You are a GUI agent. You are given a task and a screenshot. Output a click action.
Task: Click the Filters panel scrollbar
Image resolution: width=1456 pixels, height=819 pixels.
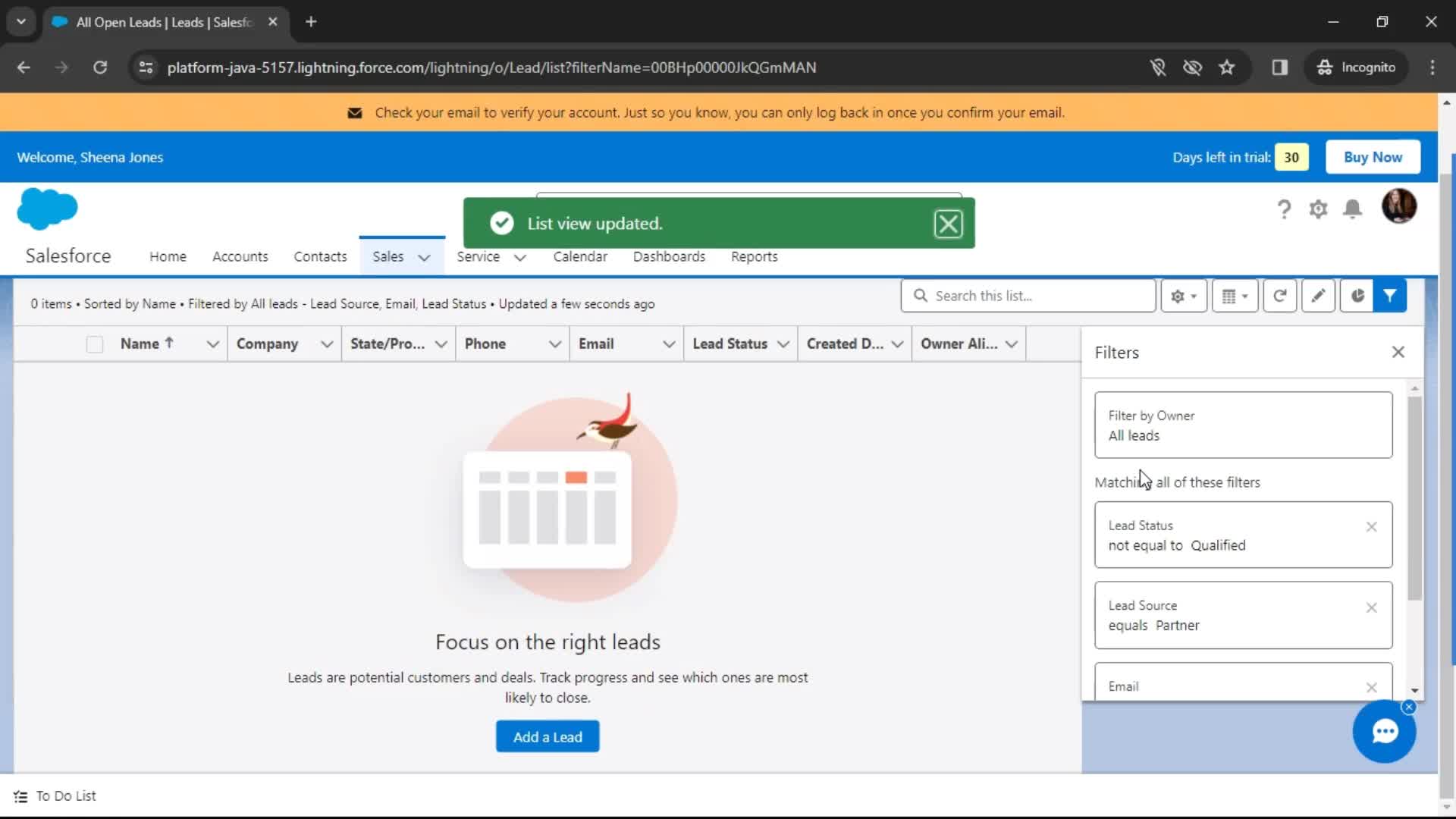[1414, 497]
